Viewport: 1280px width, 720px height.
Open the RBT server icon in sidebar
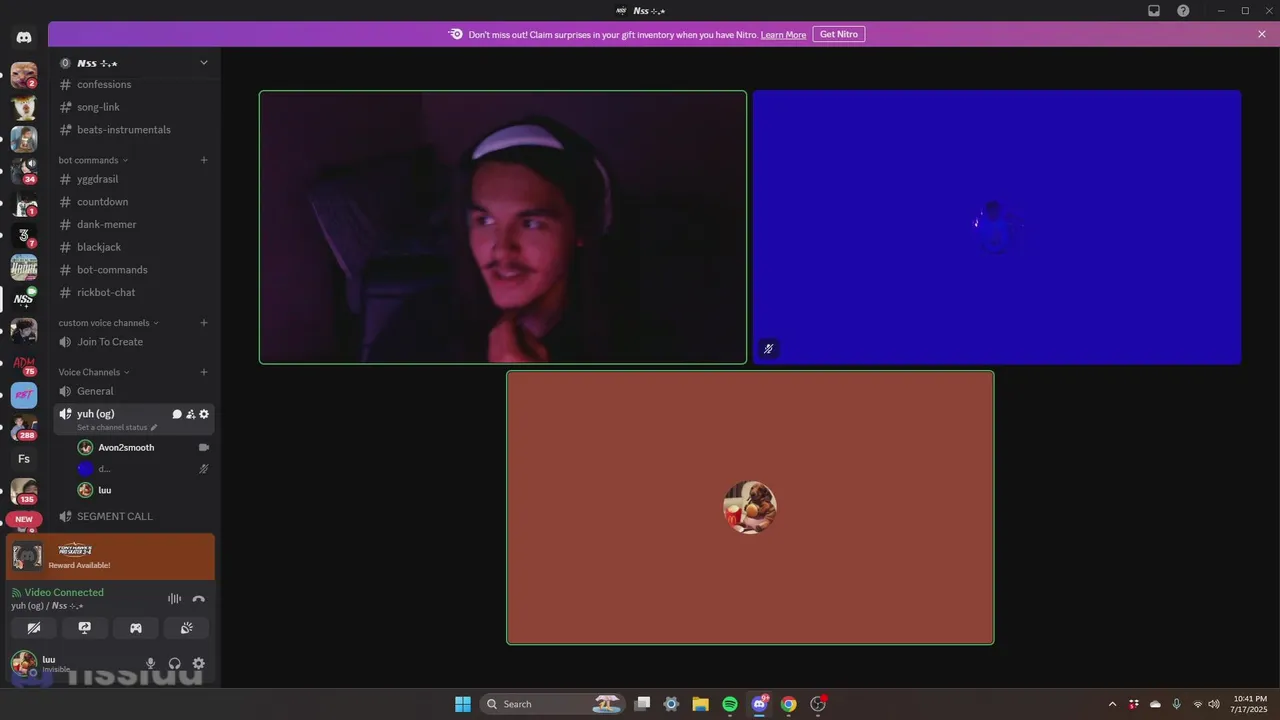[x=24, y=395]
